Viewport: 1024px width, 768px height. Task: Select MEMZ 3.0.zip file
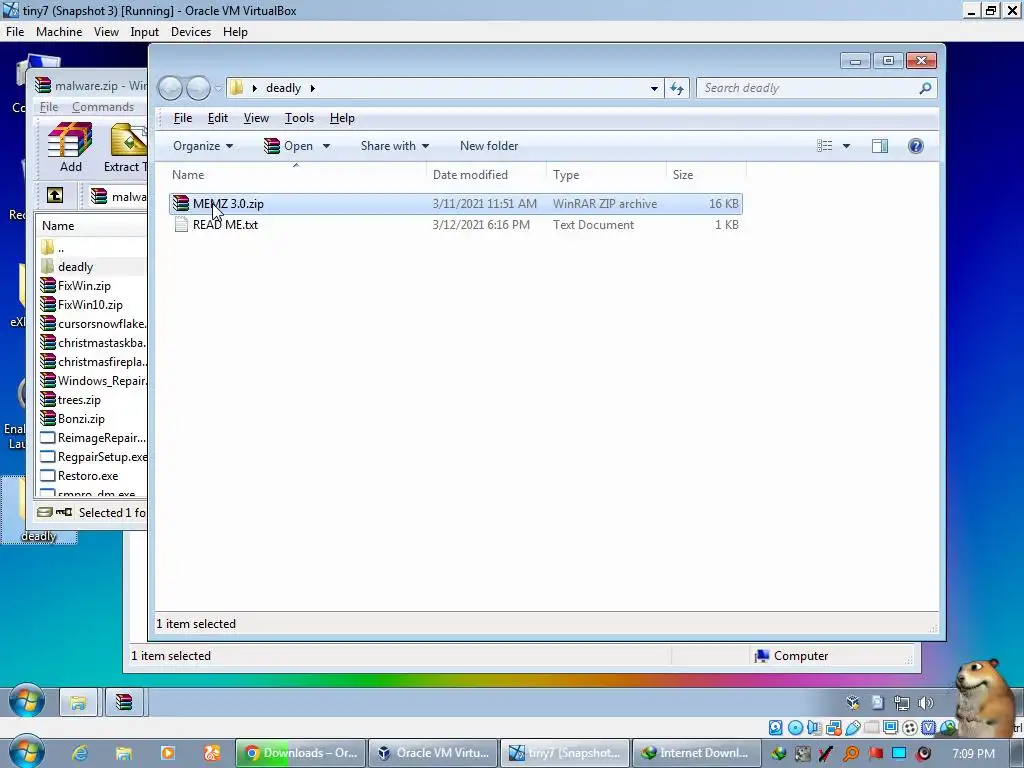(456, 204)
